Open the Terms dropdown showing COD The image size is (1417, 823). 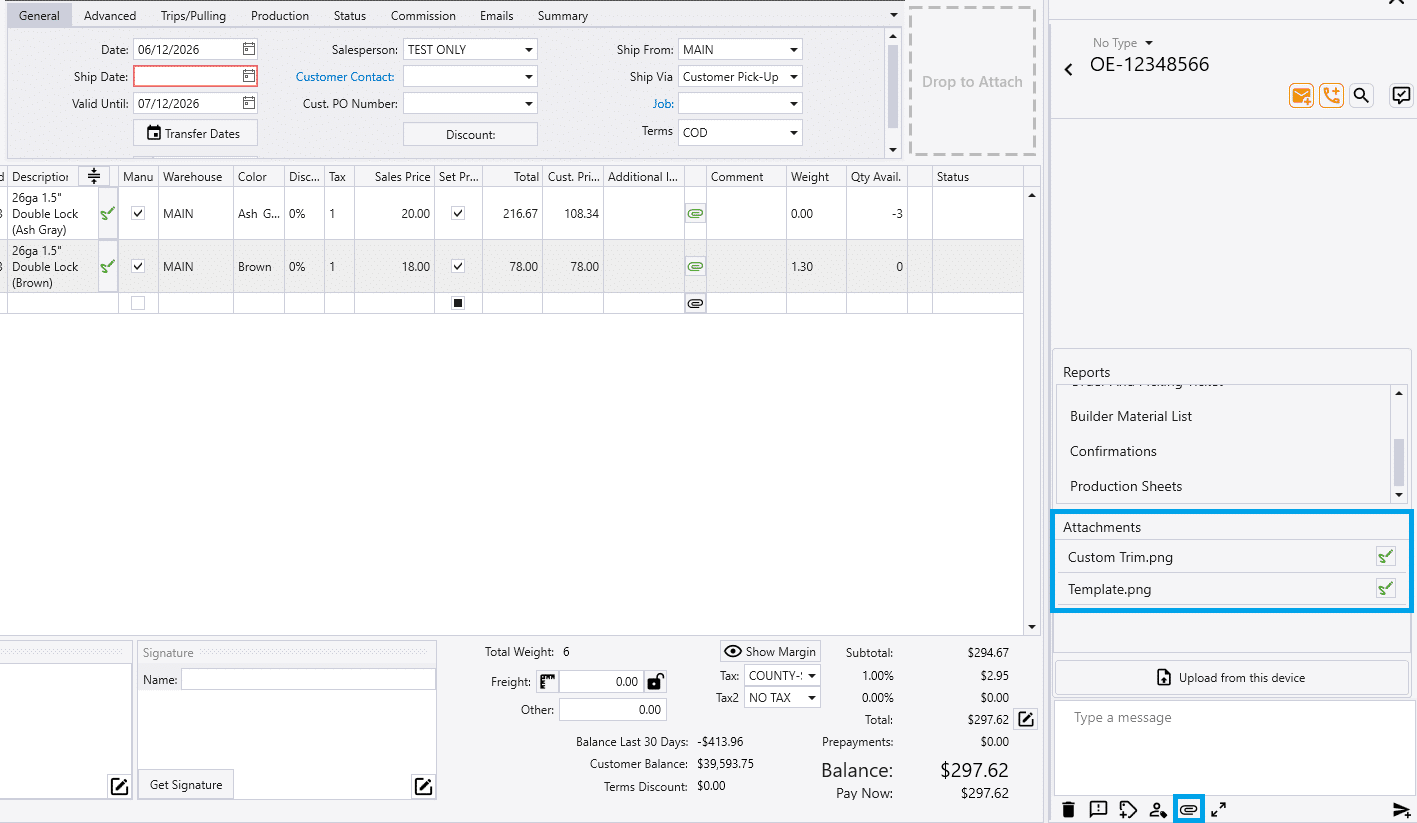740,132
